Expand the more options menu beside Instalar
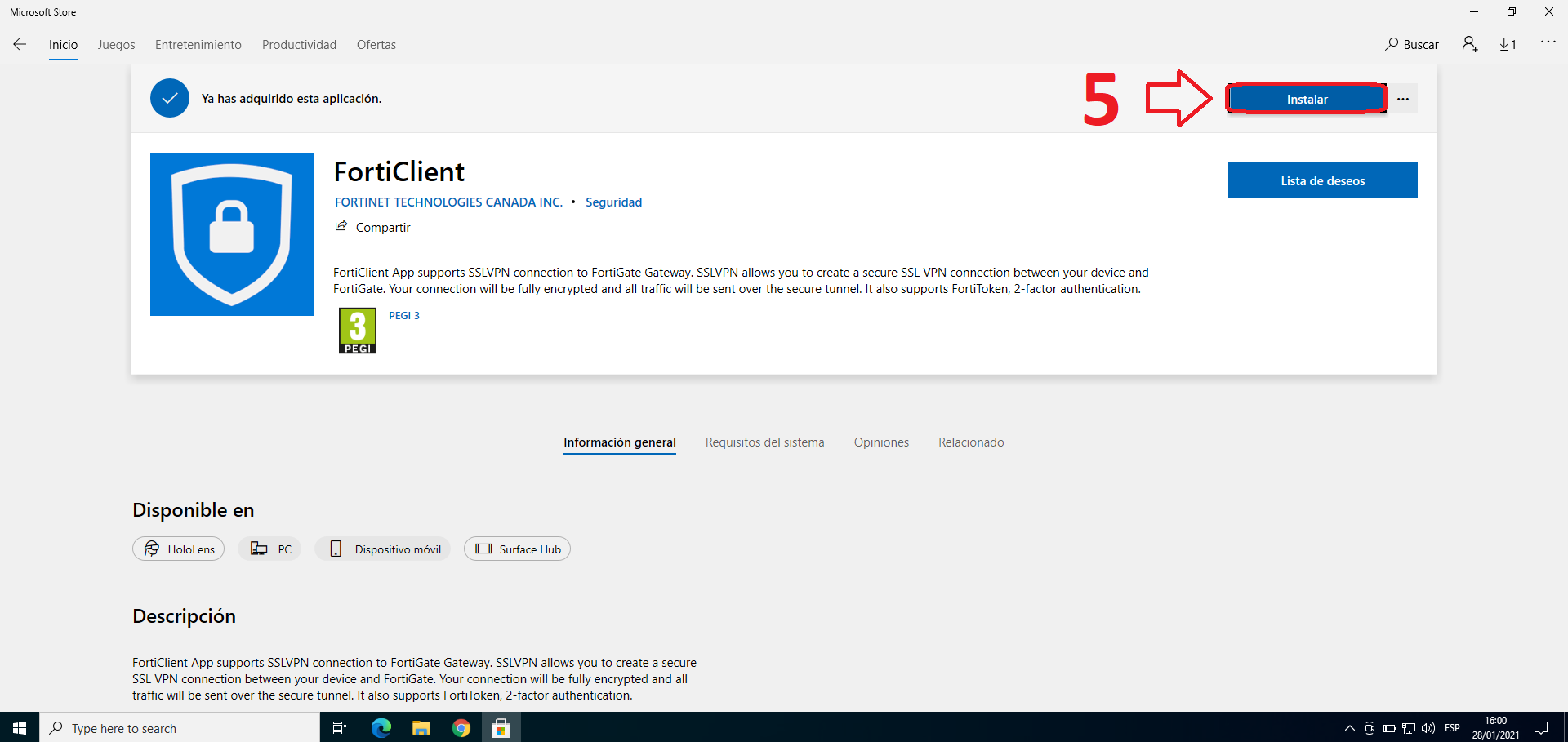Viewport: 1568px width, 742px height. click(1403, 99)
